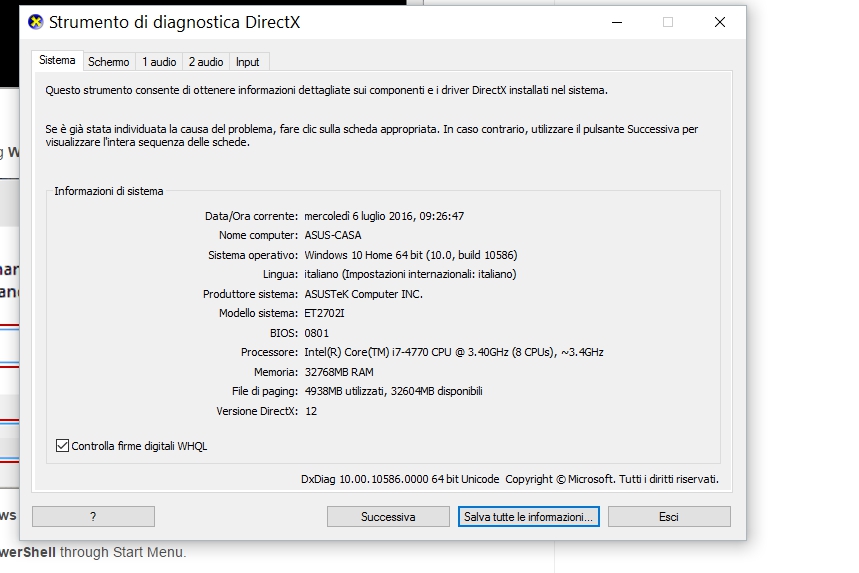Click the paging file 4938MB utilizzati value
Screen dimensions: 859x573
(x=393, y=391)
